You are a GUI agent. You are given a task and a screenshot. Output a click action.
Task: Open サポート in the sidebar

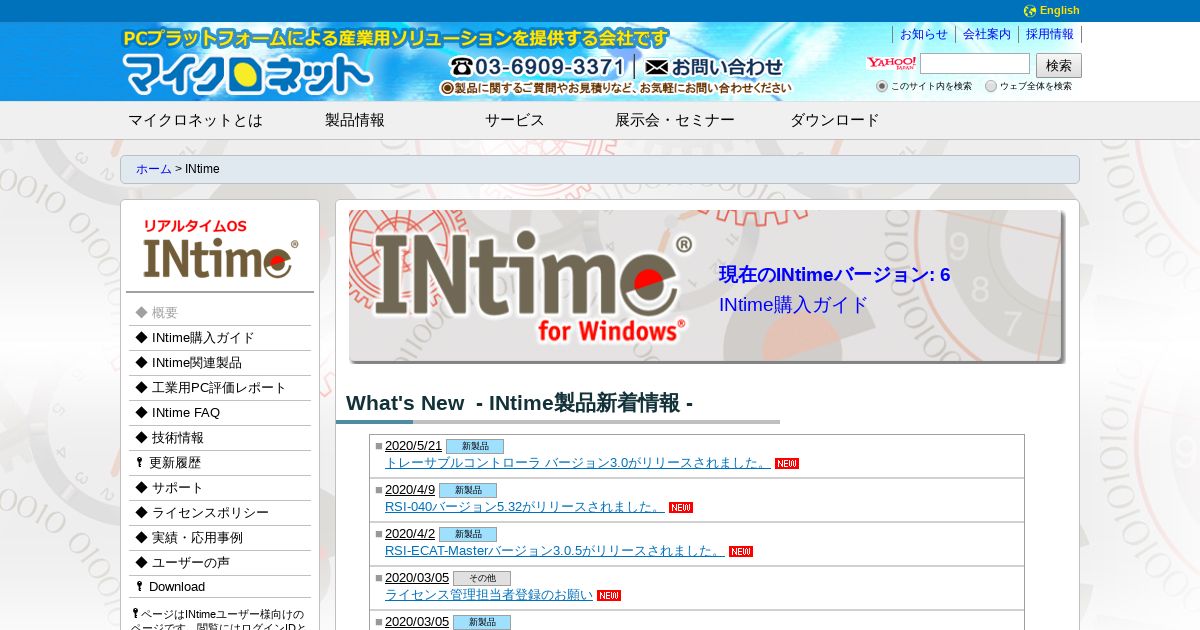point(220,488)
